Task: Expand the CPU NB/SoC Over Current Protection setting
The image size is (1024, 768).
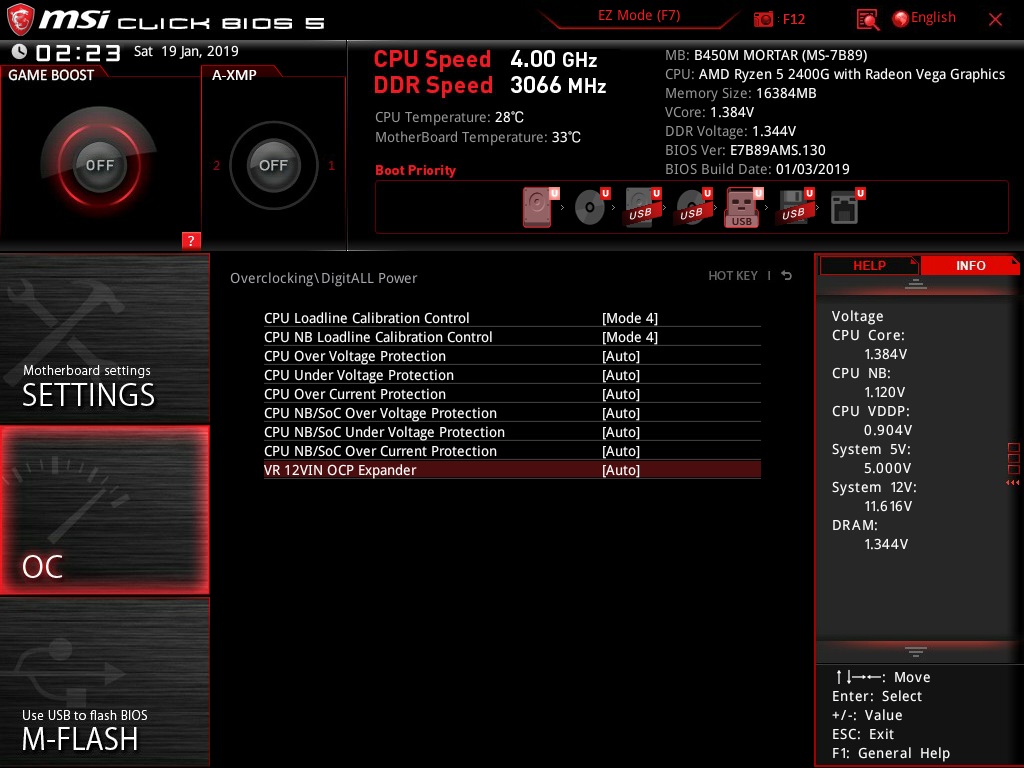Action: (620, 451)
